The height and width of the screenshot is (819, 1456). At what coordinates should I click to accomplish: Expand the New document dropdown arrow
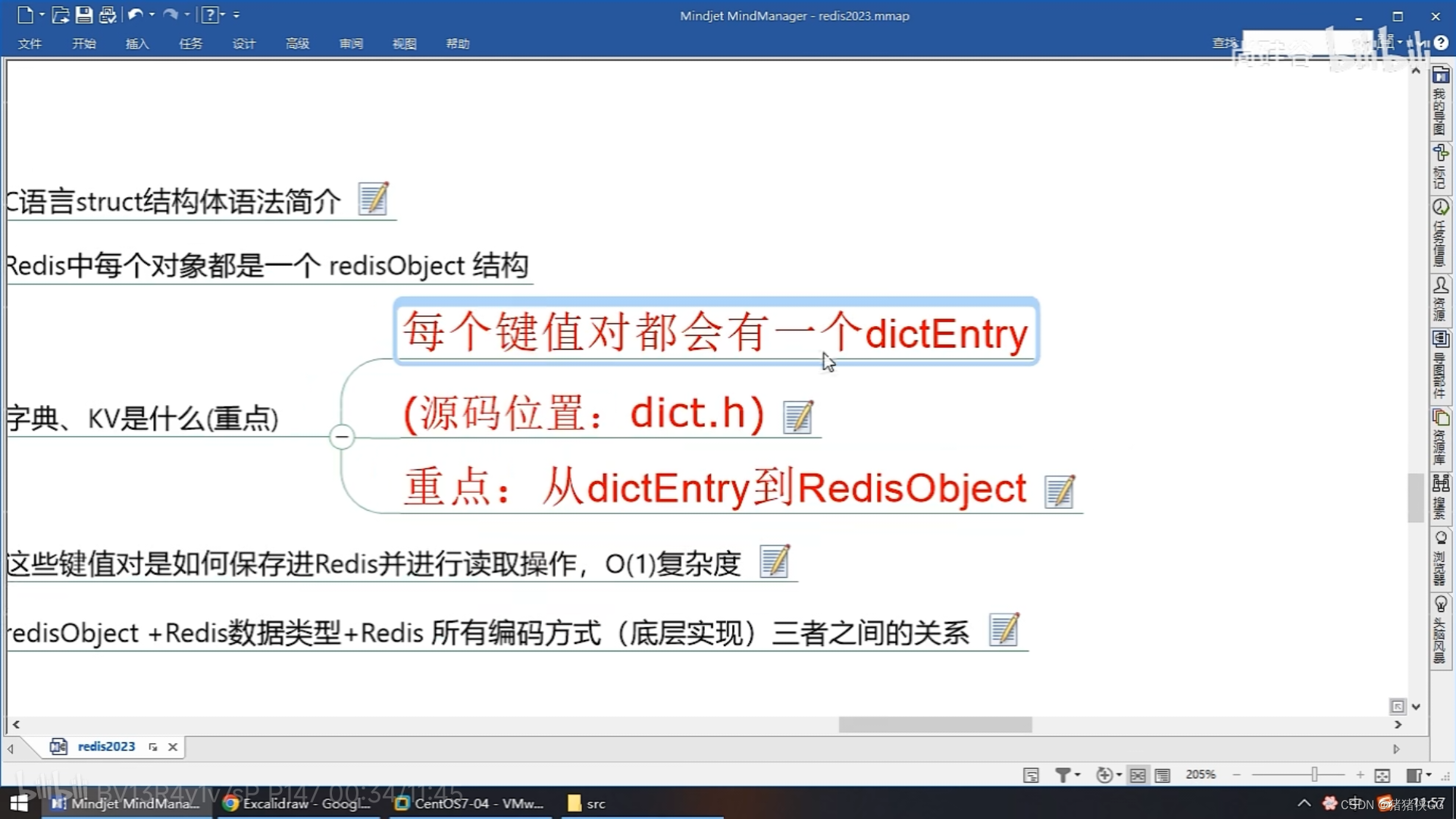pyautogui.click(x=42, y=14)
